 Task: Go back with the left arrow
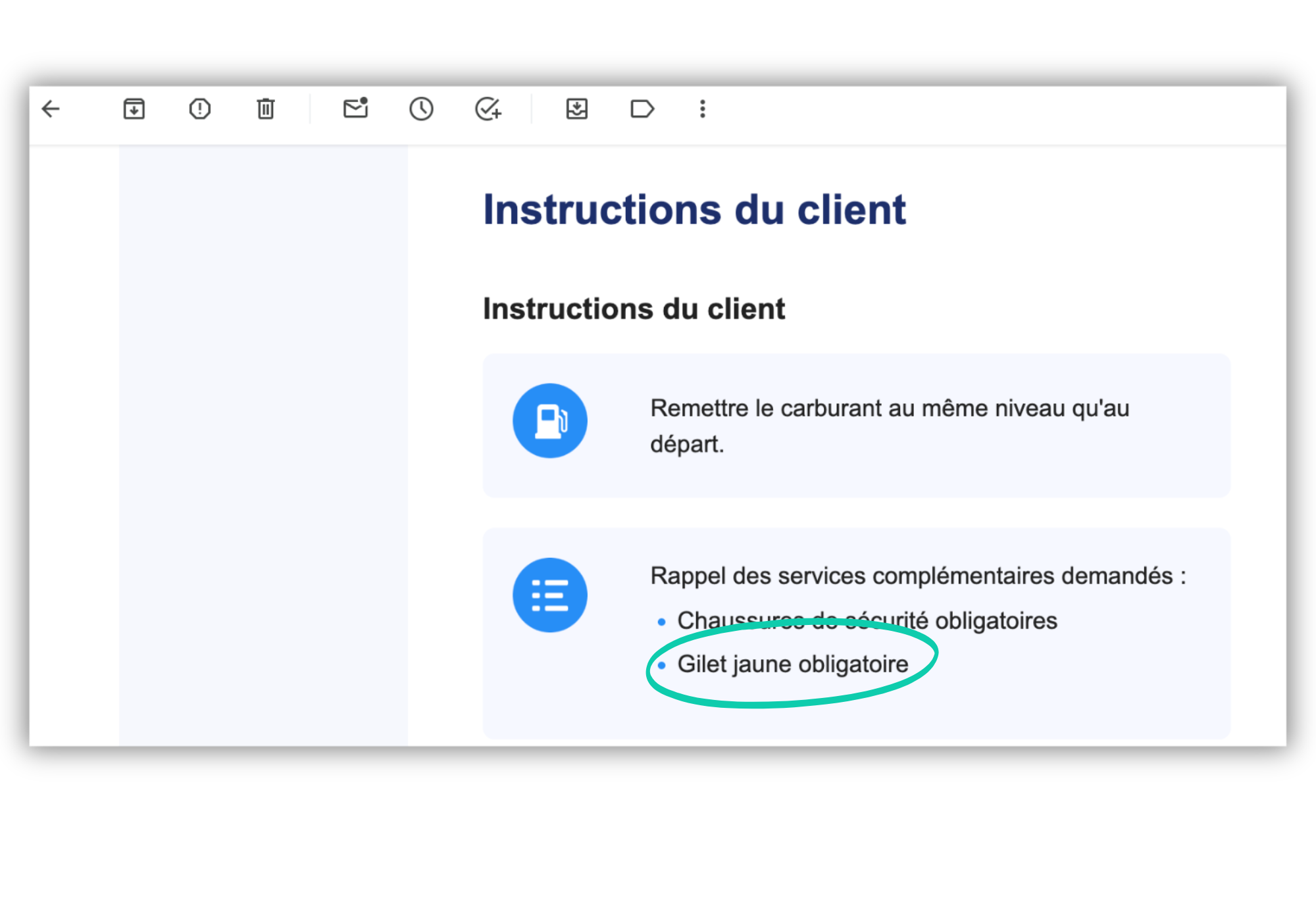(x=51, y=109)
